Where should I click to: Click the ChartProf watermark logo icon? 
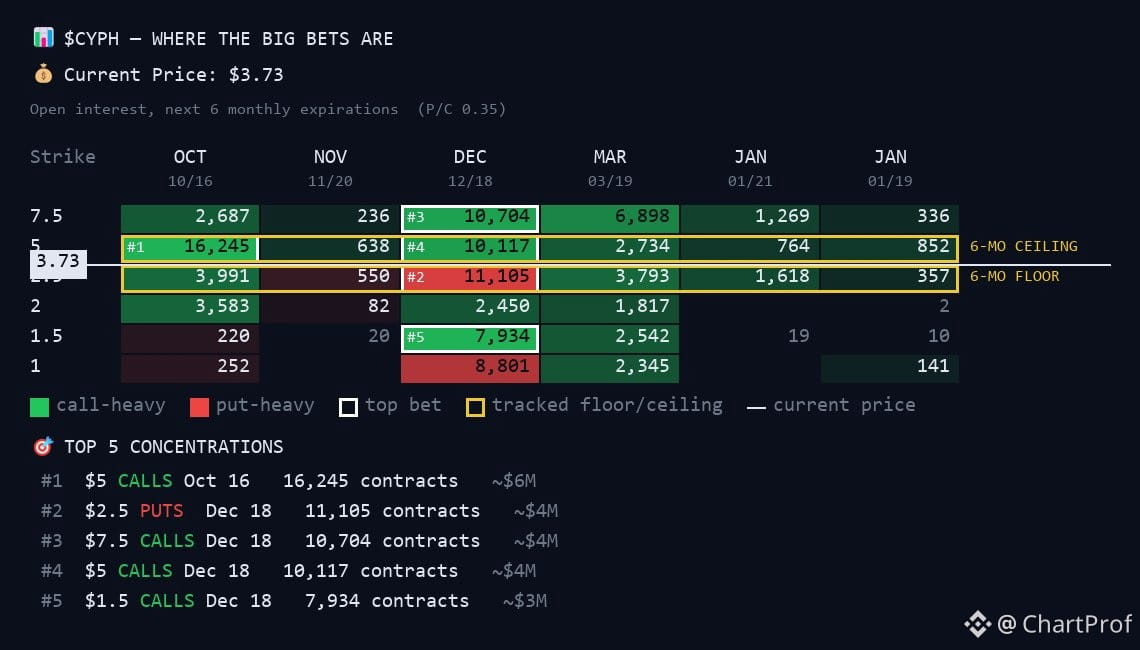pos(977,624)
